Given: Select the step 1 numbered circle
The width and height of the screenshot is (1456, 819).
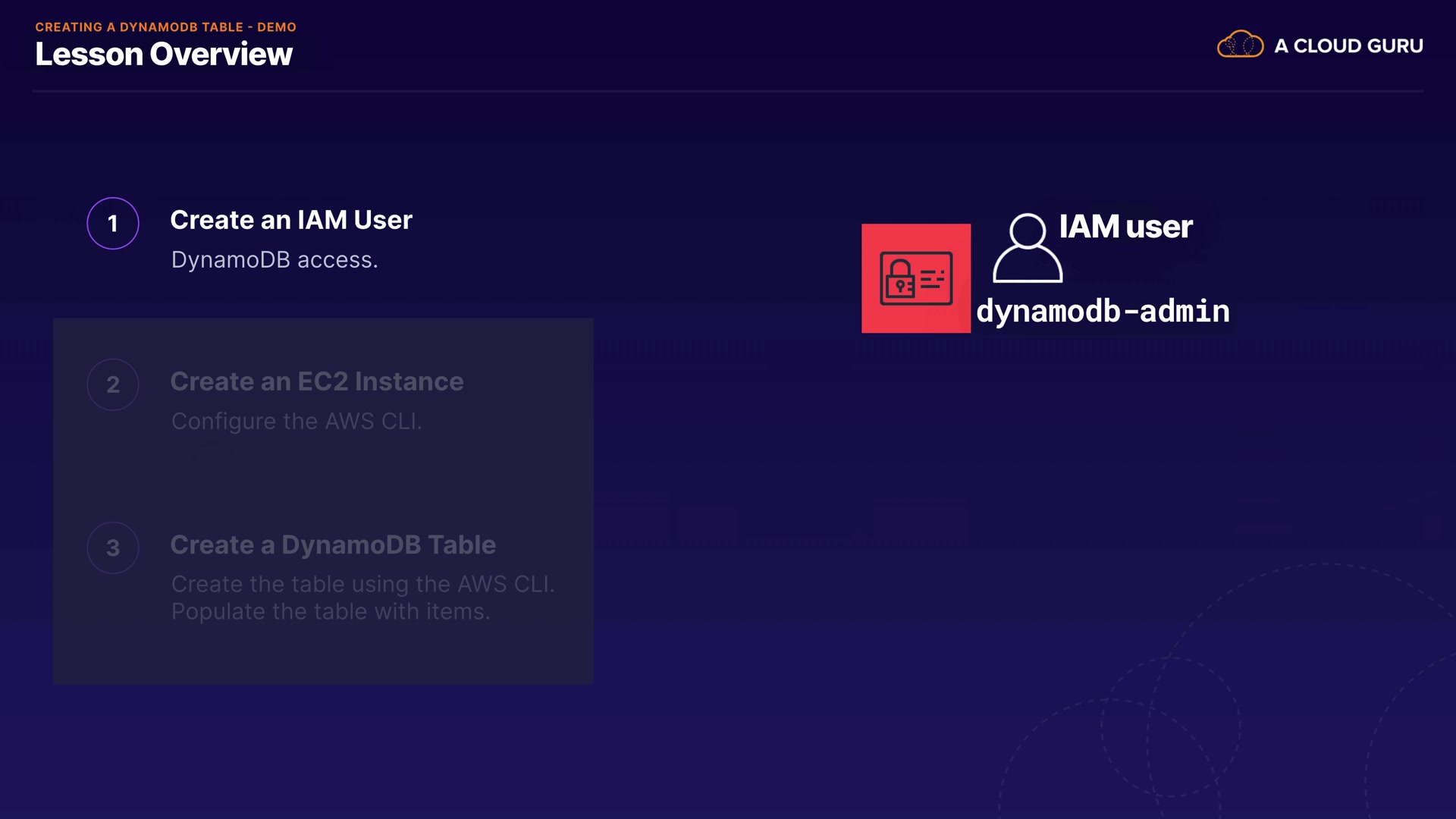Looking at the screenshot, I should (113, 224).
